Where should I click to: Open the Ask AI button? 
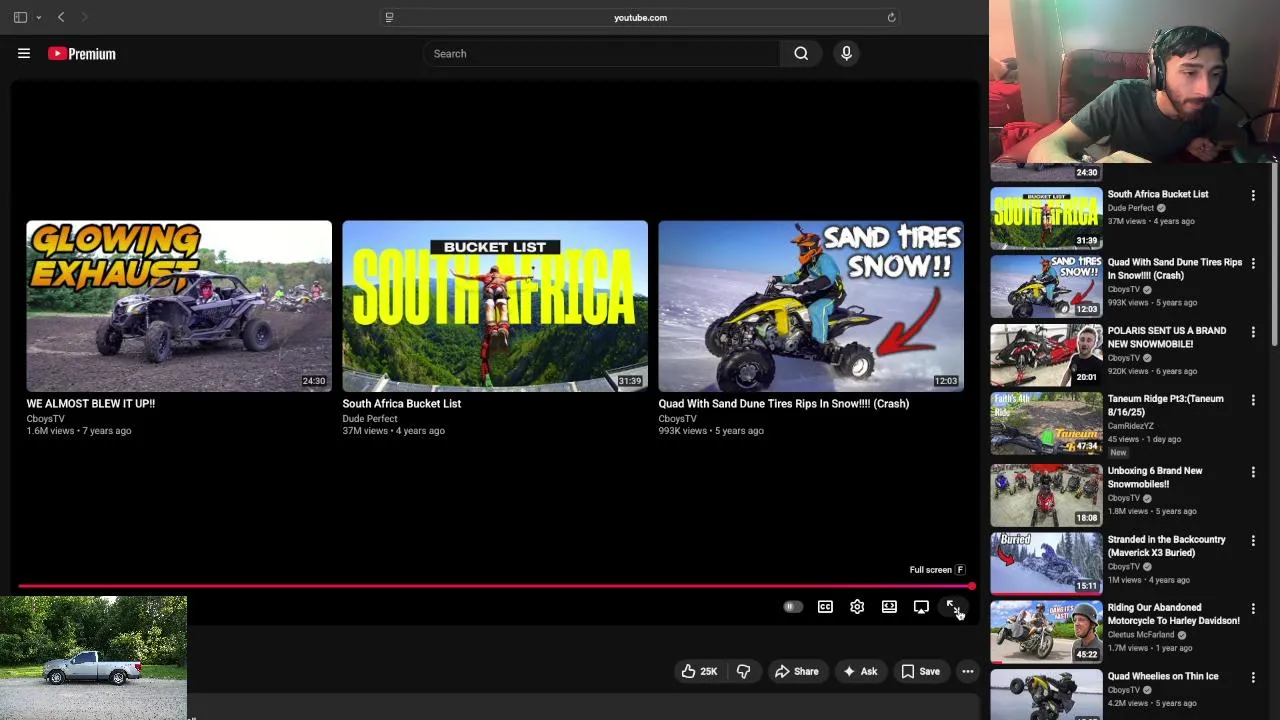860,672
